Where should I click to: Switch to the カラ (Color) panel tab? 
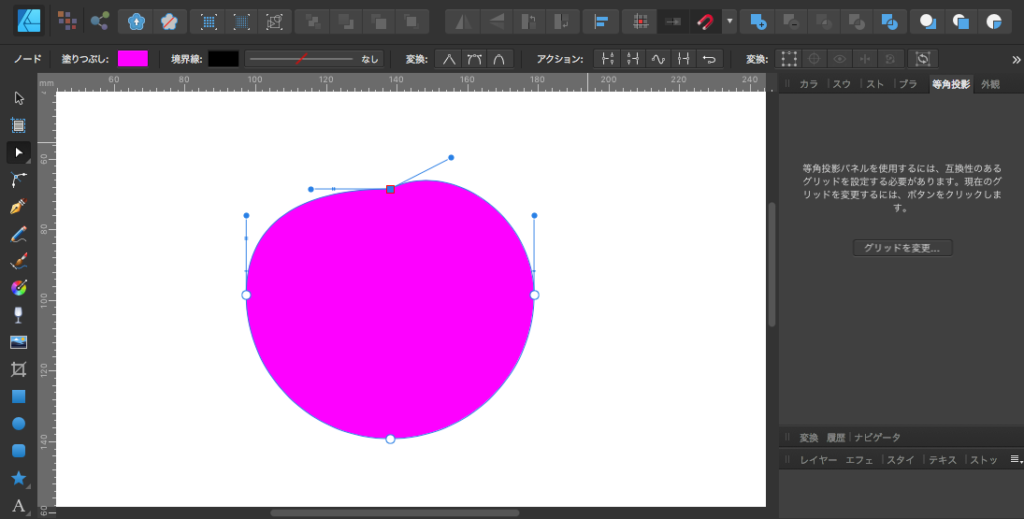click(809, 84)
